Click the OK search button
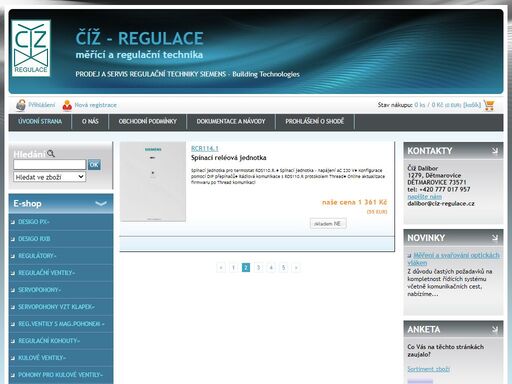 [94, 165]
